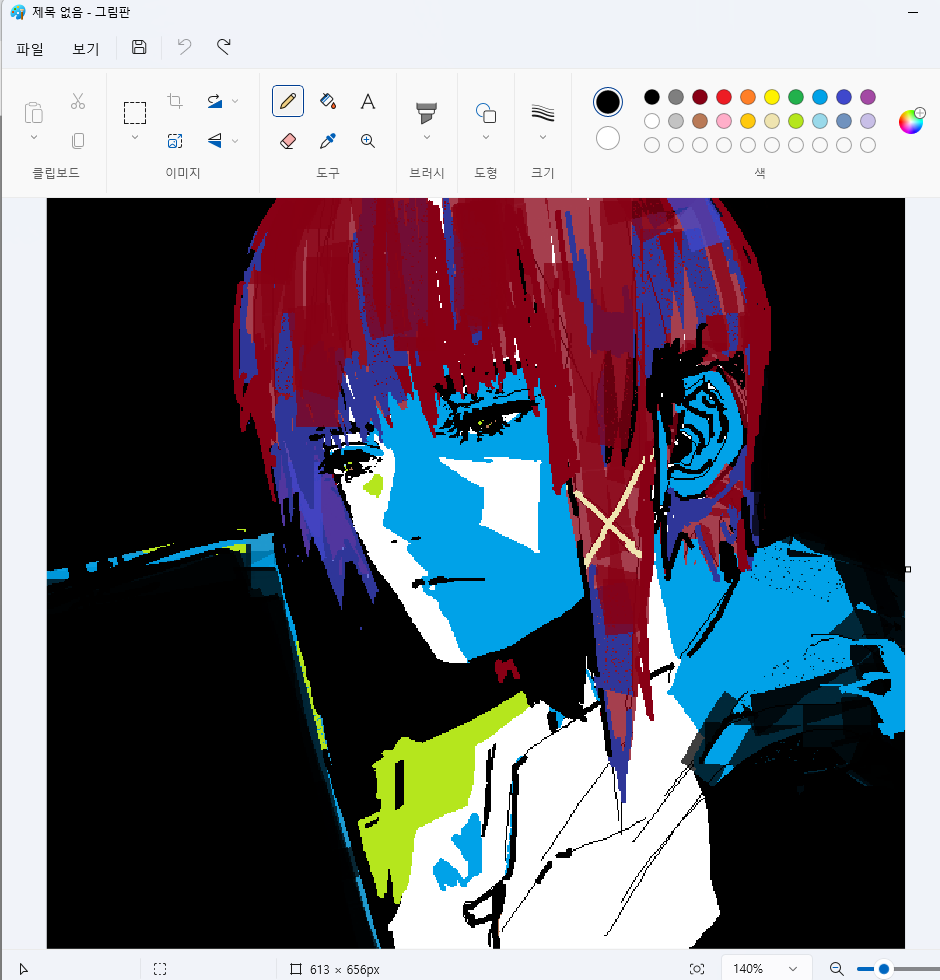Screen dimensions: 940x980
Task: Select the Magnifier tool
Action: pyautogui.click(x=368, y=141)
